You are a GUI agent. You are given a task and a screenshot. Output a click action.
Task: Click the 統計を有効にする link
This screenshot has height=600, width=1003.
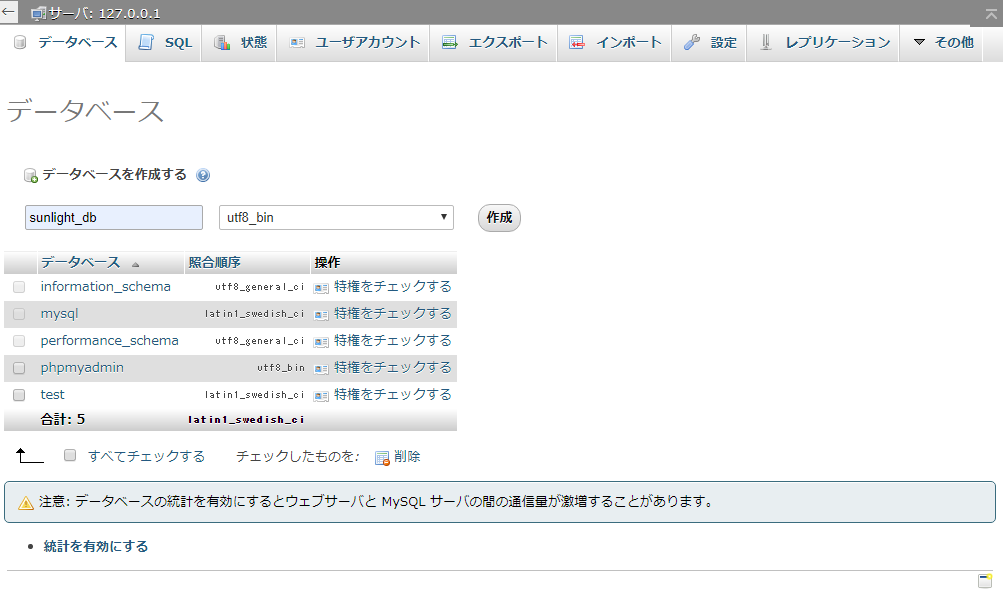96,546
